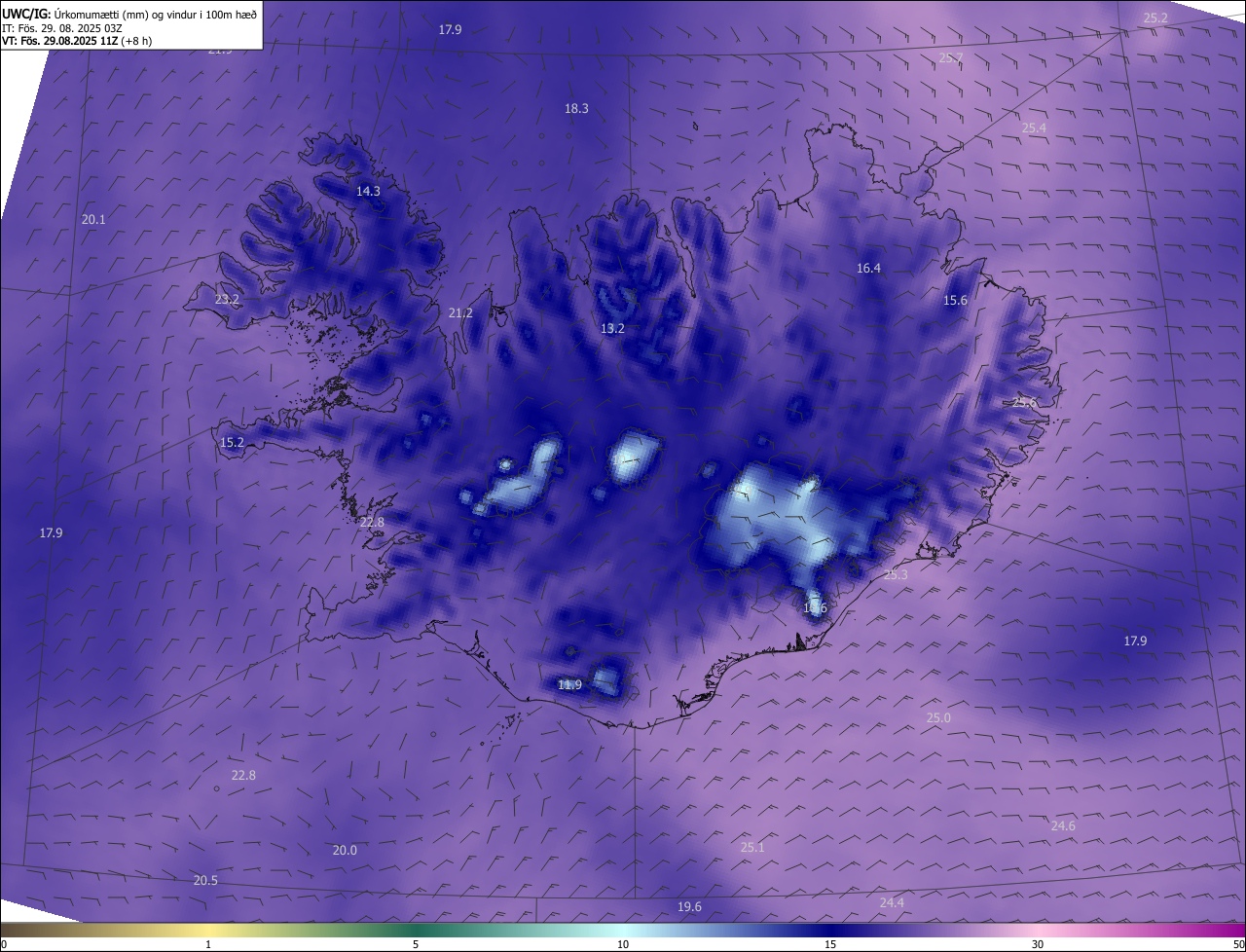The width and height of the screenshot is (1246, 952).
Task: Select the 21.2 value label
Action: click(460, 312)
